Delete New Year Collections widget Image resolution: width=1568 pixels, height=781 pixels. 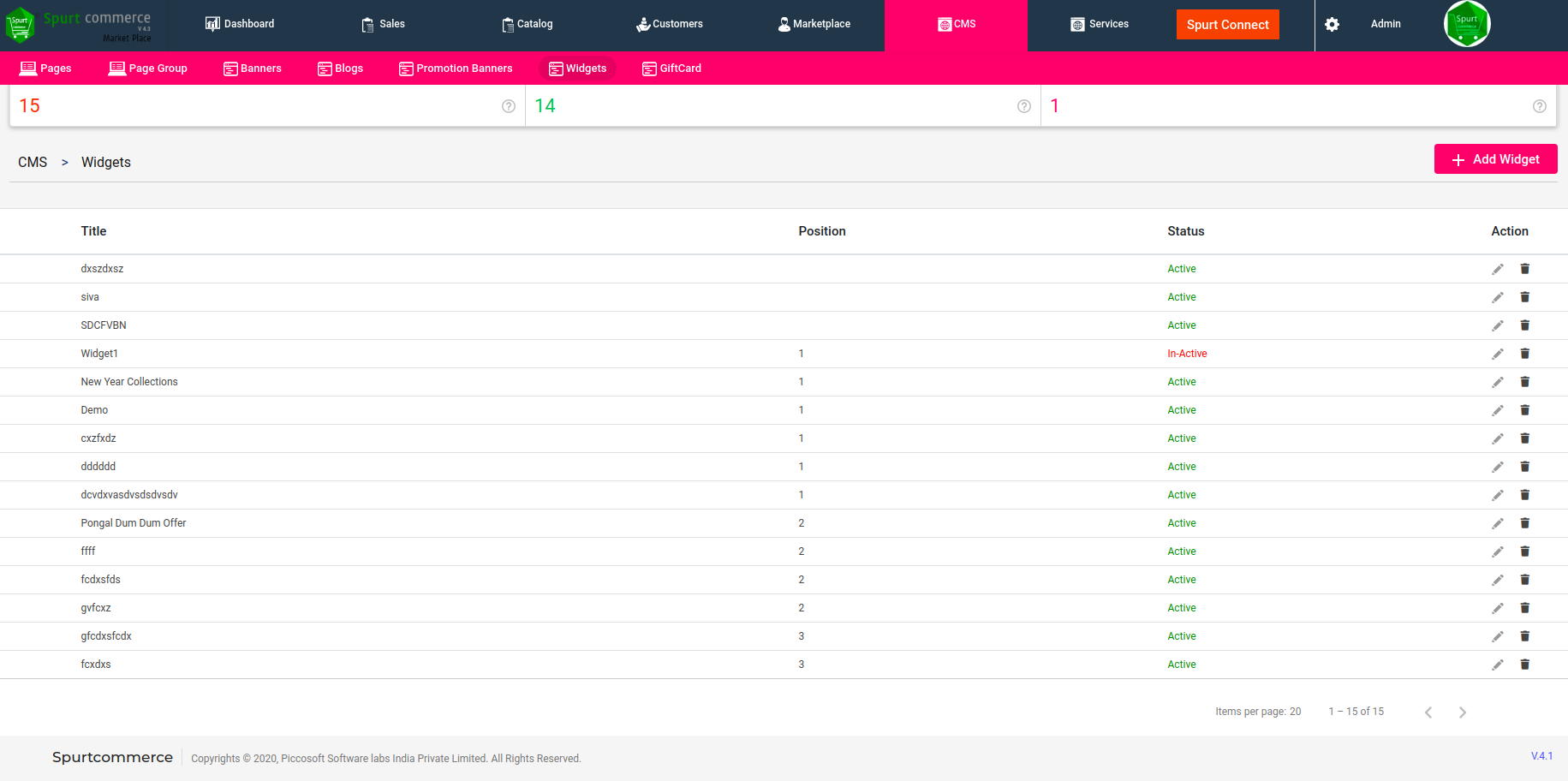click(1524, 382)
